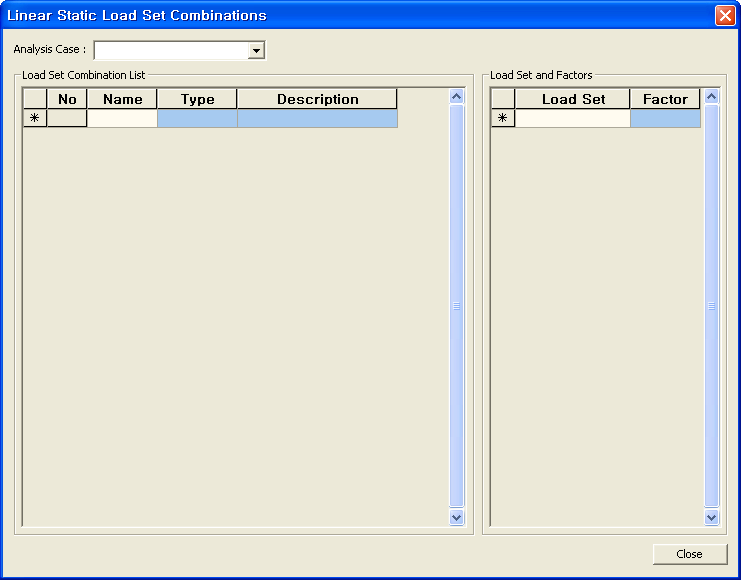The width and height of the screenshot is (741, 580).
Task: Click the empty No cell in new row
Action: 67,119
